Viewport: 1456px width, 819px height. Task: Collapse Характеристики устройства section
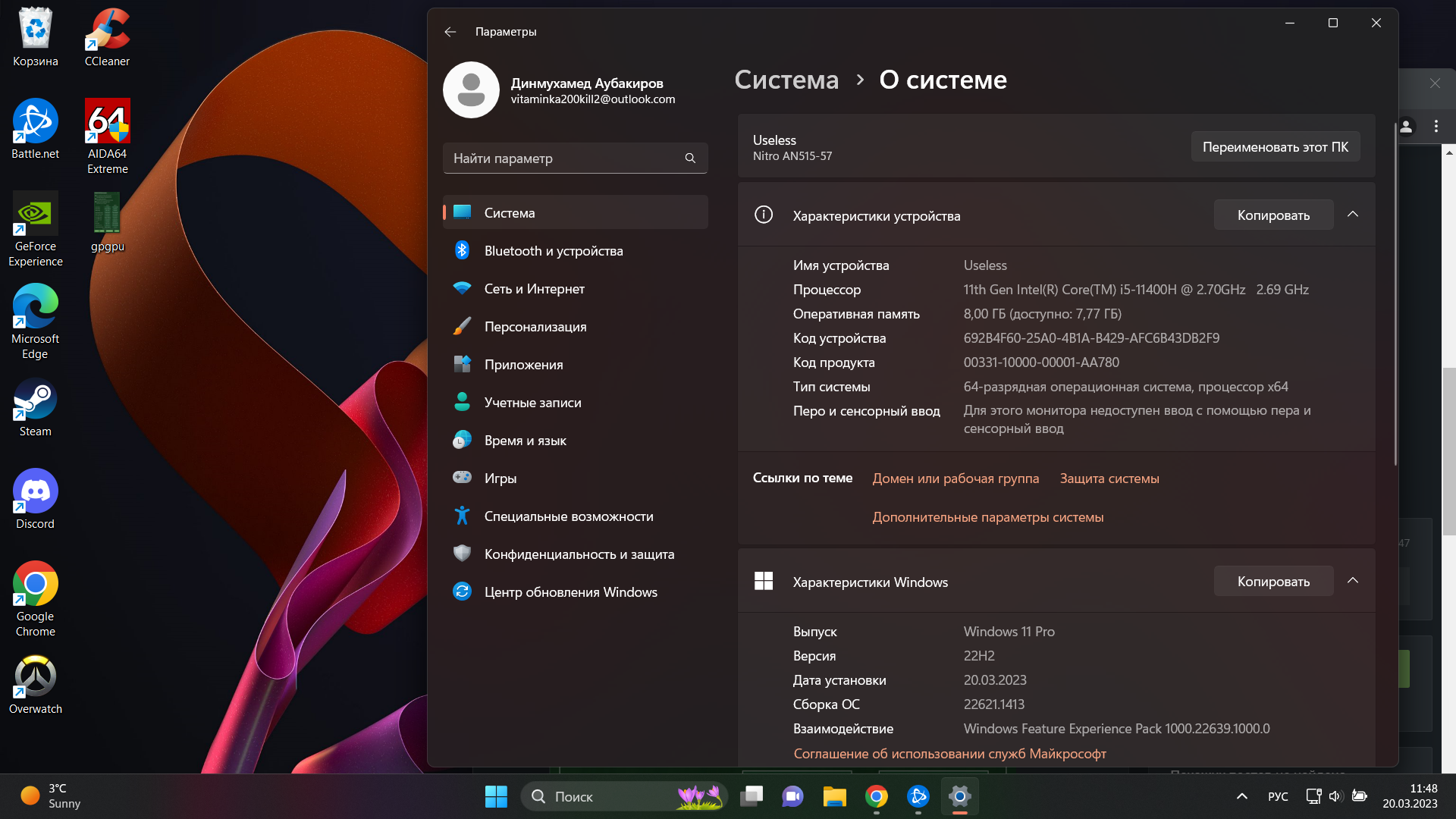tap(1352, 215)
